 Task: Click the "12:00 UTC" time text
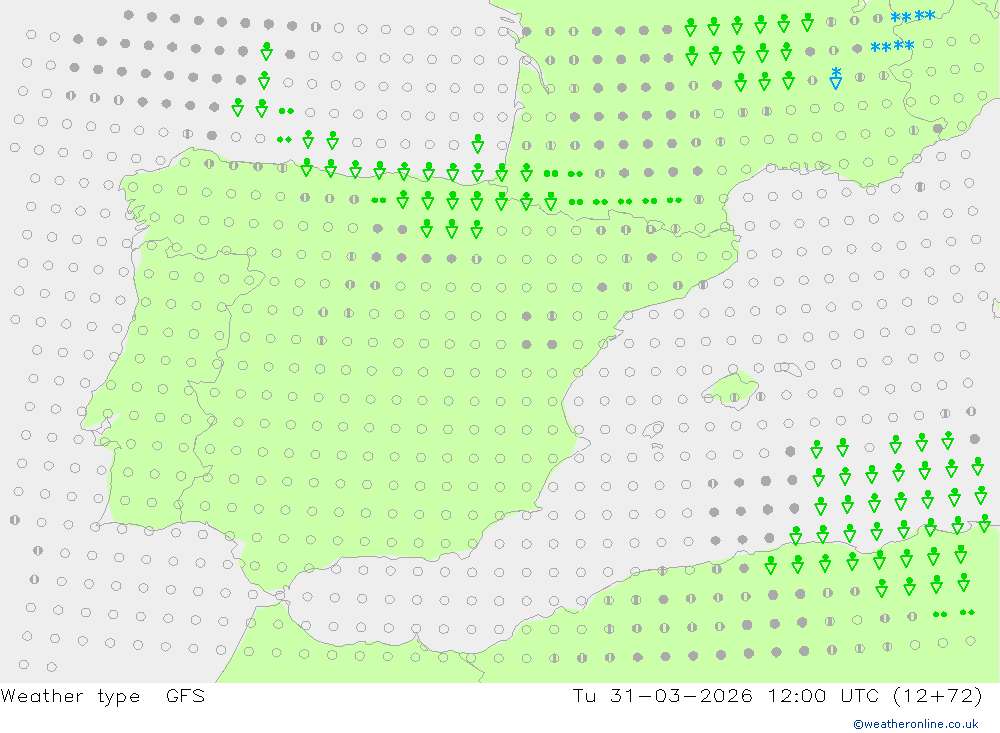click(825, 695)
